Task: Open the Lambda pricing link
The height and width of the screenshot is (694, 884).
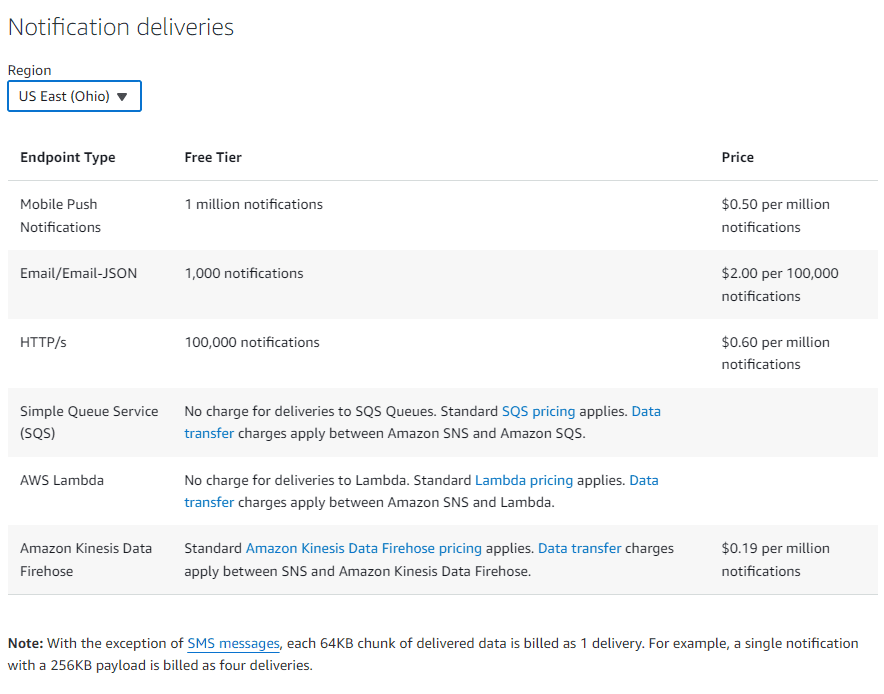Action: pos(524,480)
